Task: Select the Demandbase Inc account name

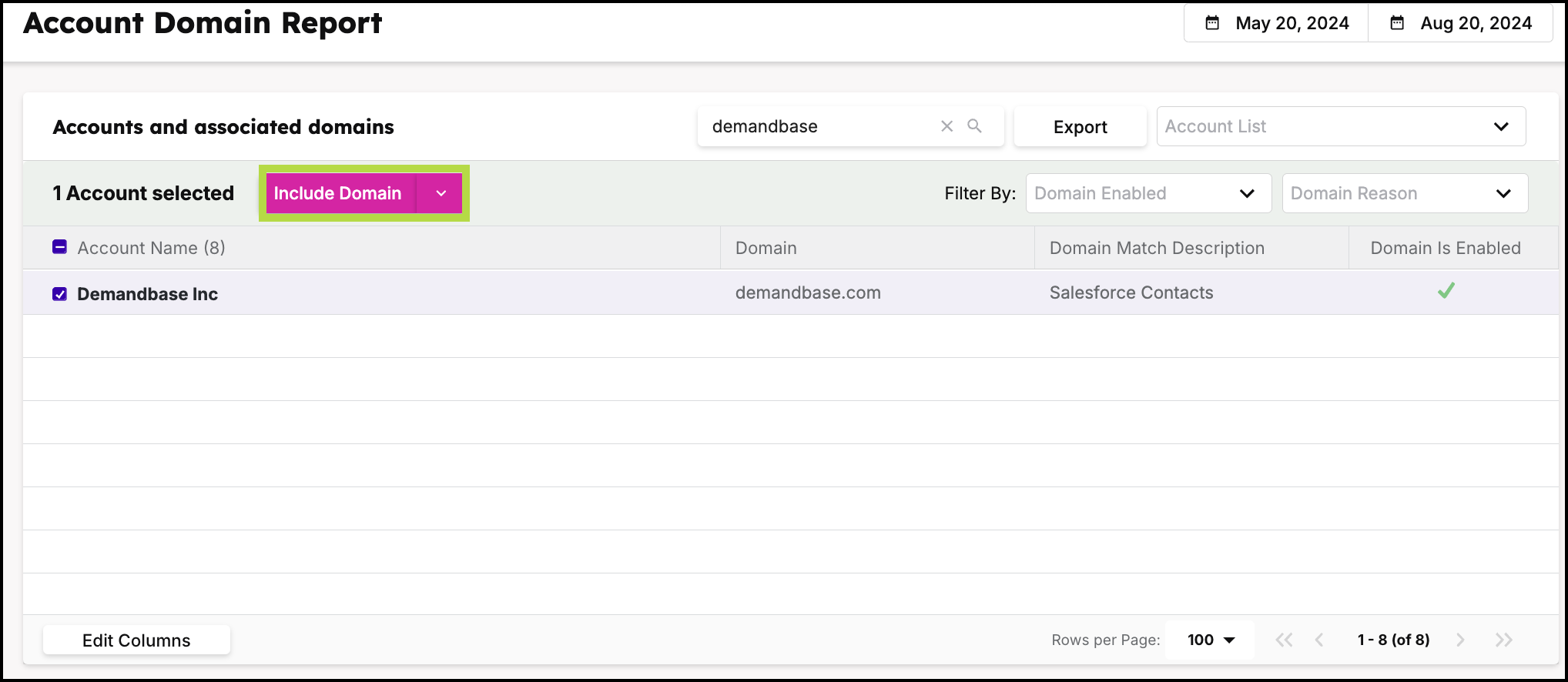Action: tap(147, 294)
